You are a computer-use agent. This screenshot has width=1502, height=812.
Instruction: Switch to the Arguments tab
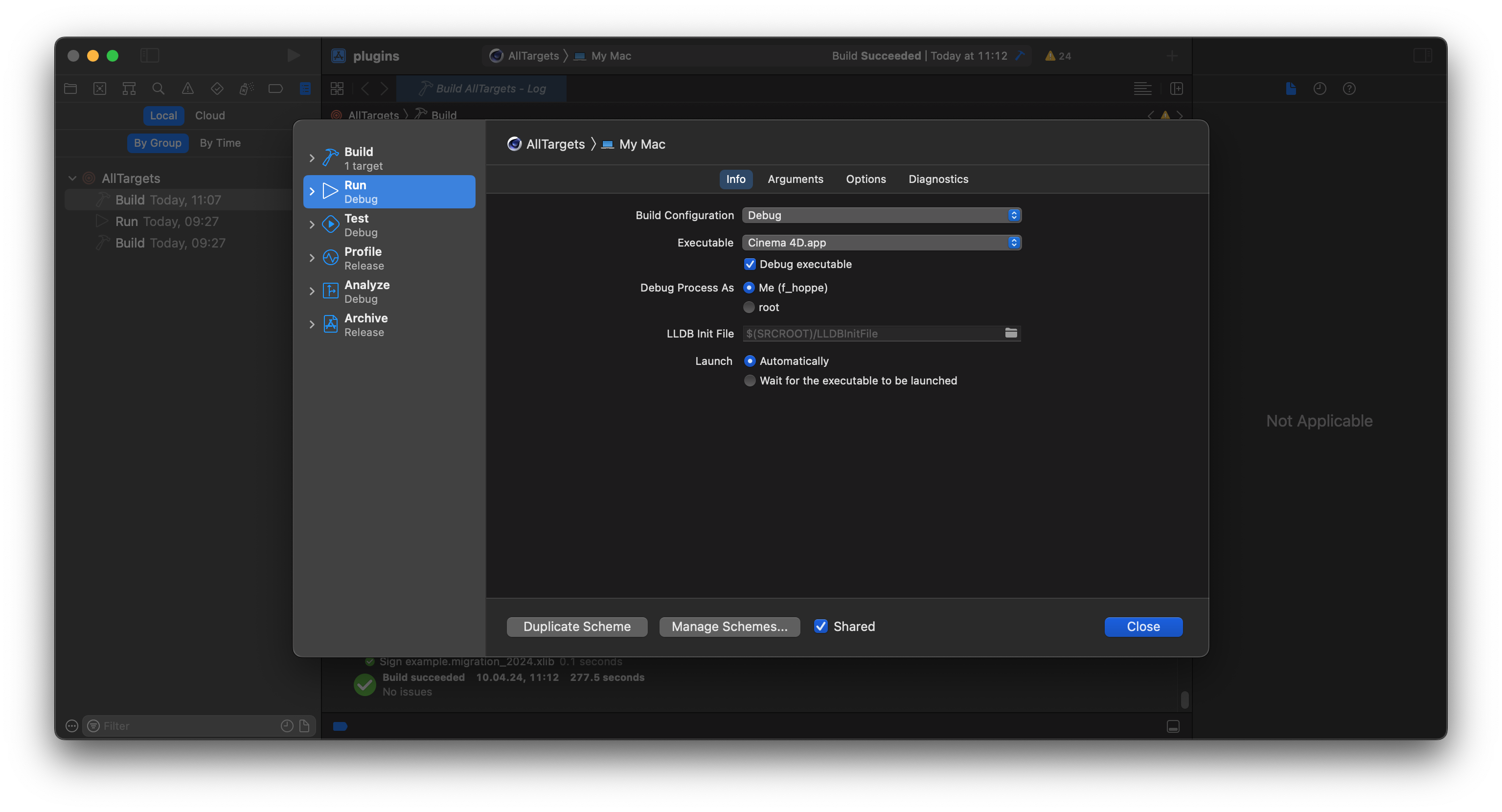click(795, 179)
